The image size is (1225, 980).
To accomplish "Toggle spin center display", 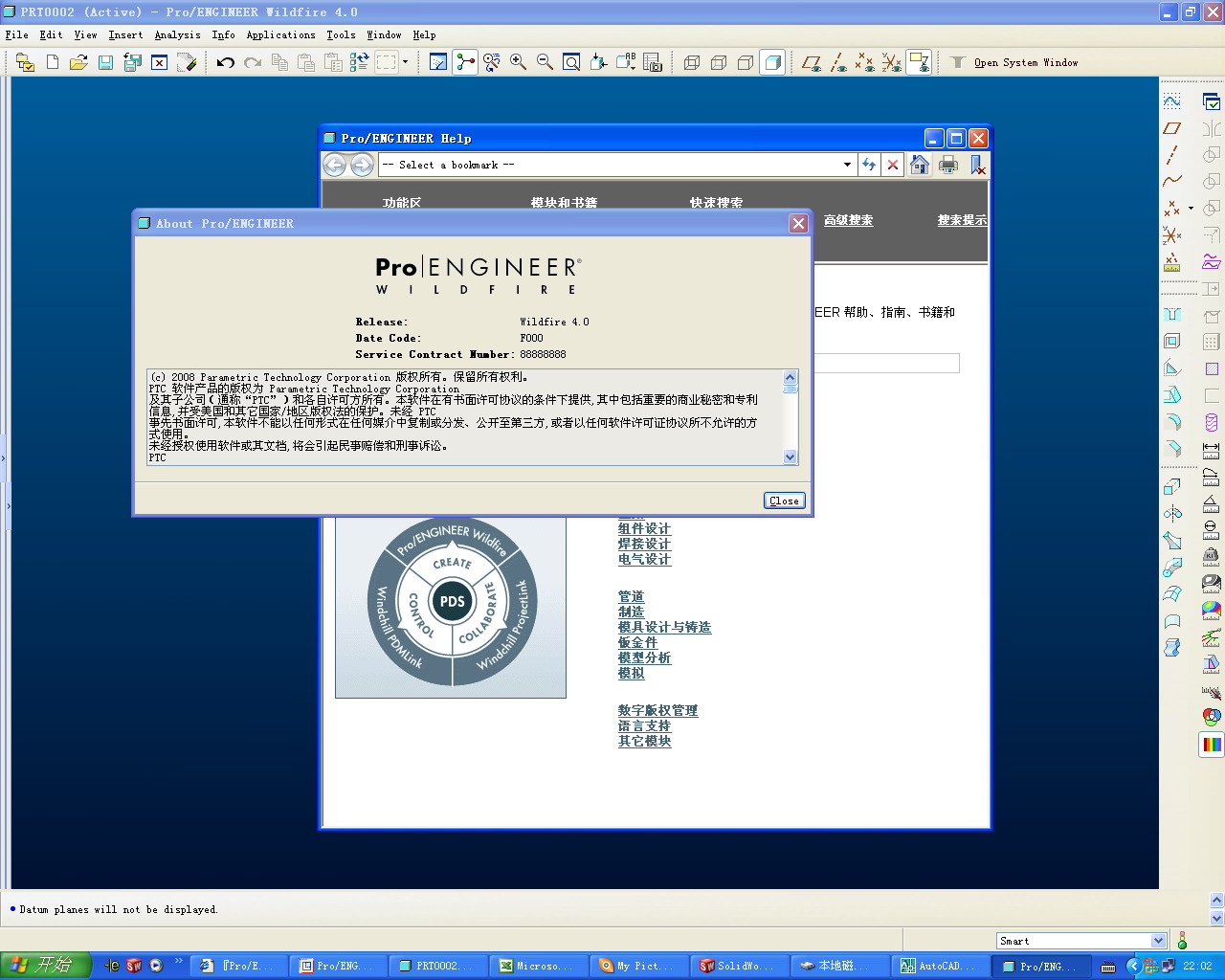I will click(465, 63).
